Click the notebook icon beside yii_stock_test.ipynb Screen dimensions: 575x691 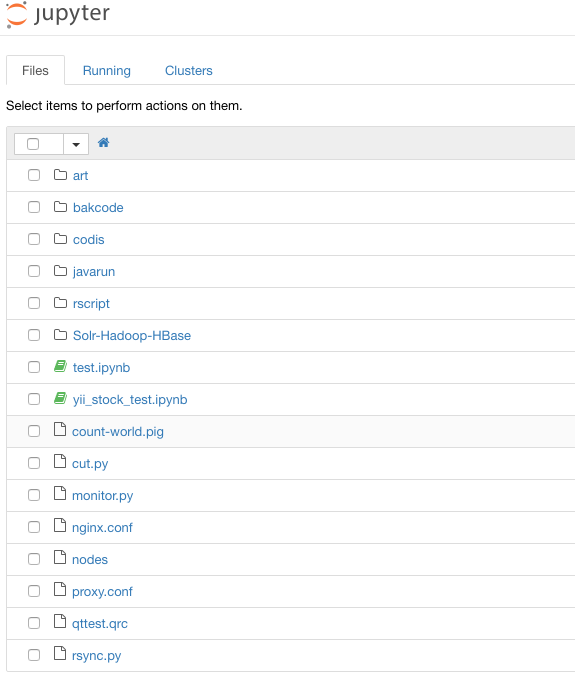(x=60, y=399)
